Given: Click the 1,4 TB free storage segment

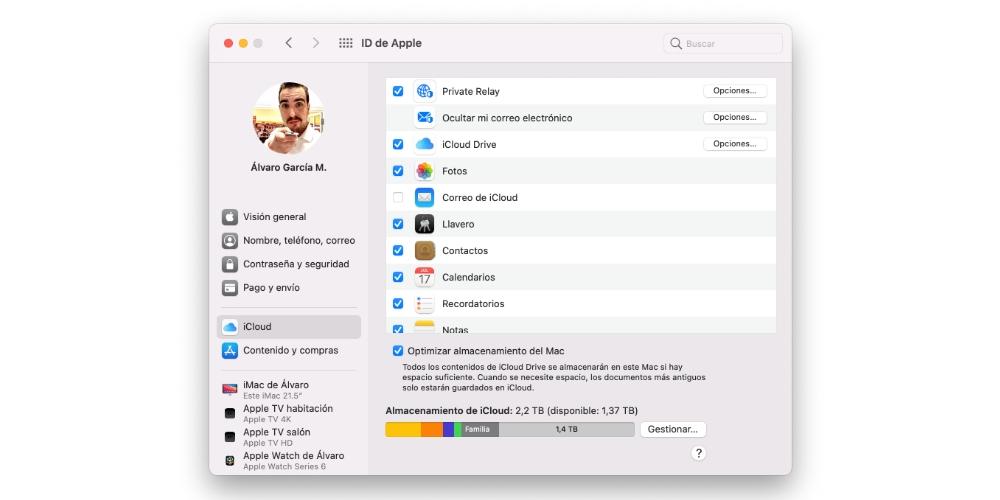Looking at the screenshot, I should 566,429.
